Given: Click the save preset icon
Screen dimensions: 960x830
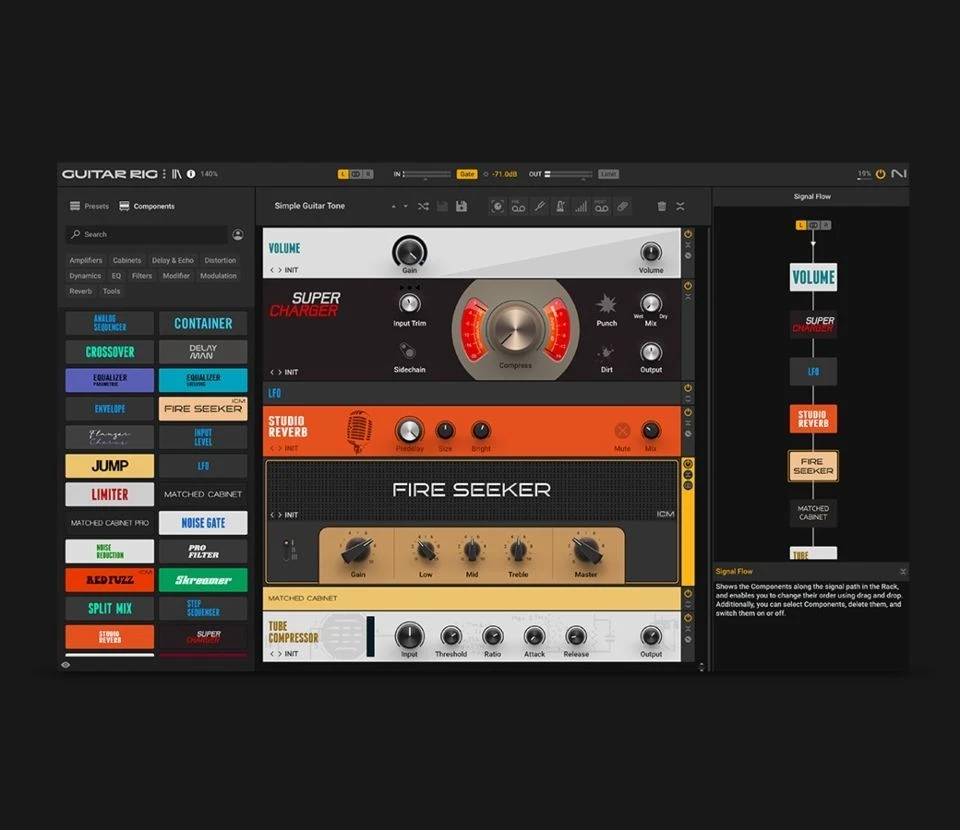Looking at the screenshot, I should pos(460,206).
